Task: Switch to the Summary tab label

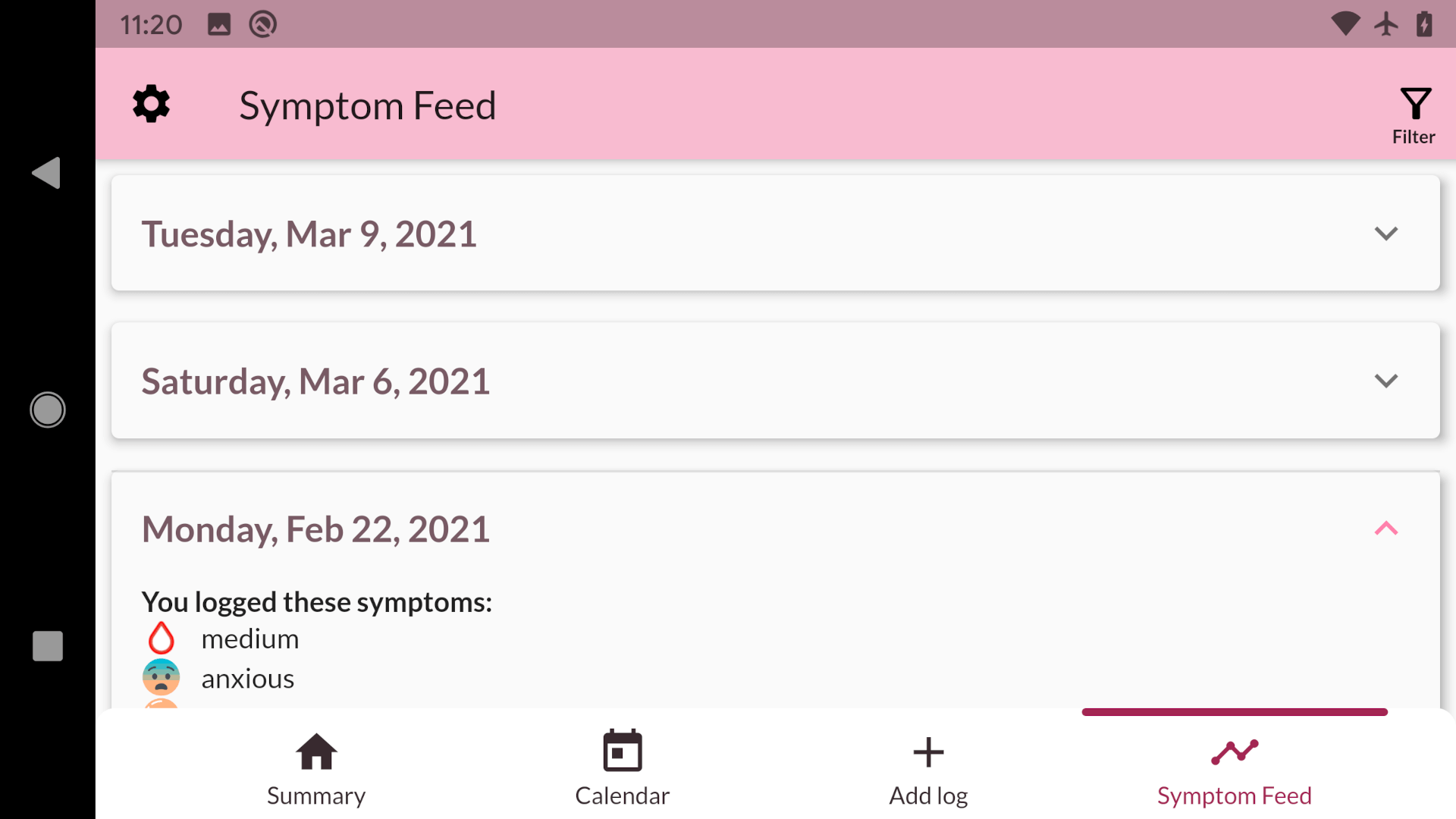Action: (x=316, y=795)
